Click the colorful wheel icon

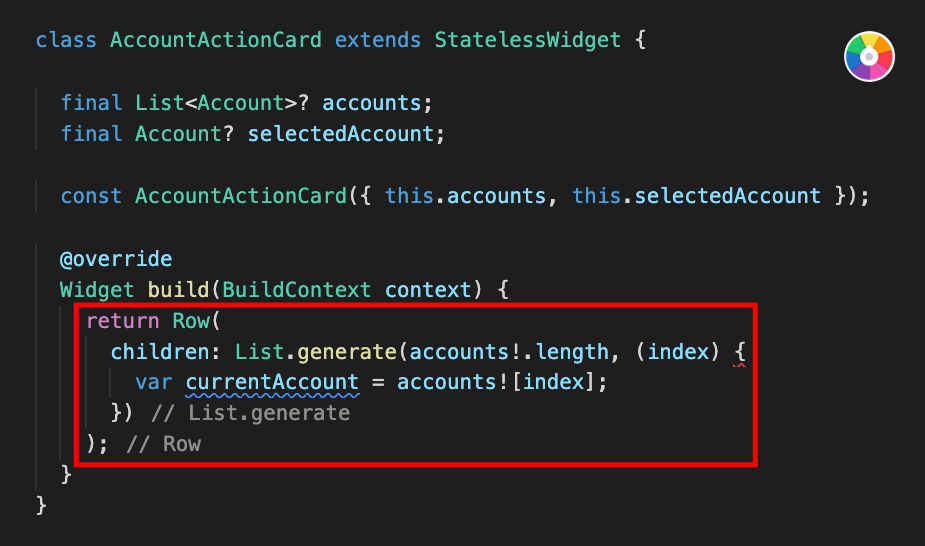click(x=869, y=57)
